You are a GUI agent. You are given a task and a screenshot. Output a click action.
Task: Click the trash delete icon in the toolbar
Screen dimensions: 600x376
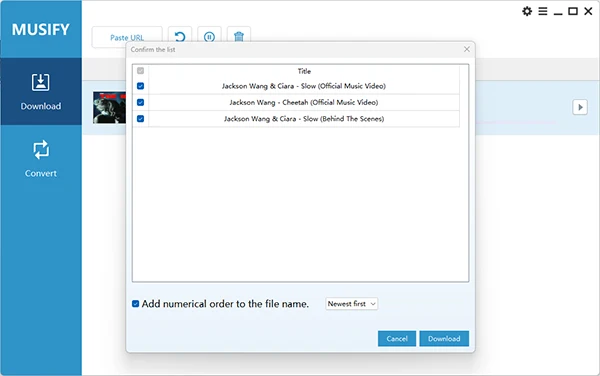point(239,37)
